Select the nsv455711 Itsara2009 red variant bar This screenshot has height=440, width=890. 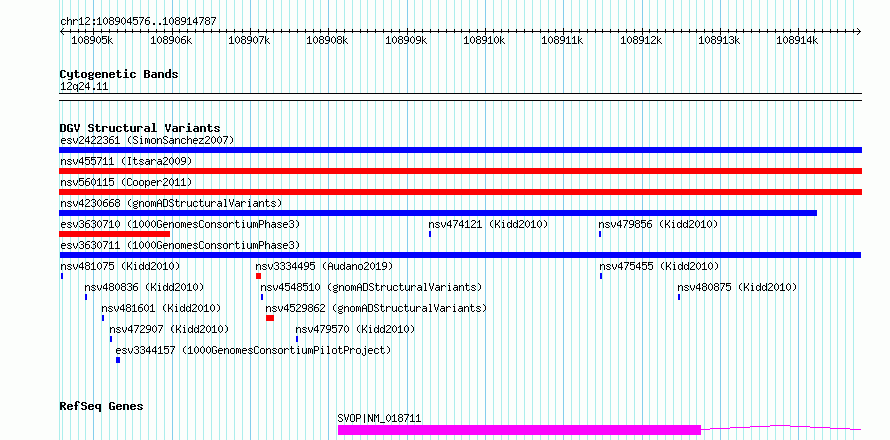coord(460,171)
